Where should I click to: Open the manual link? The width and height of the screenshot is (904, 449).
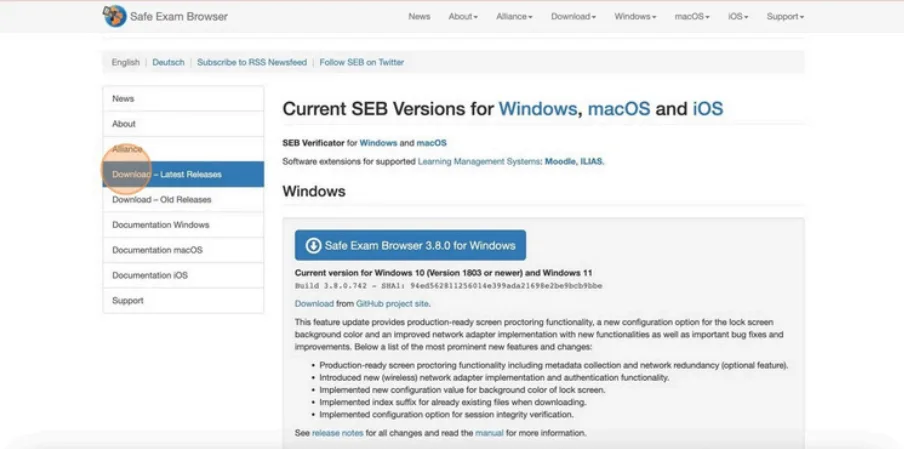coord(489,433)
